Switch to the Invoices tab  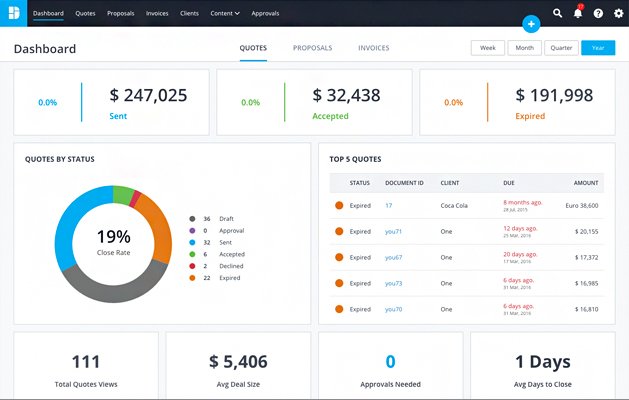373,48
